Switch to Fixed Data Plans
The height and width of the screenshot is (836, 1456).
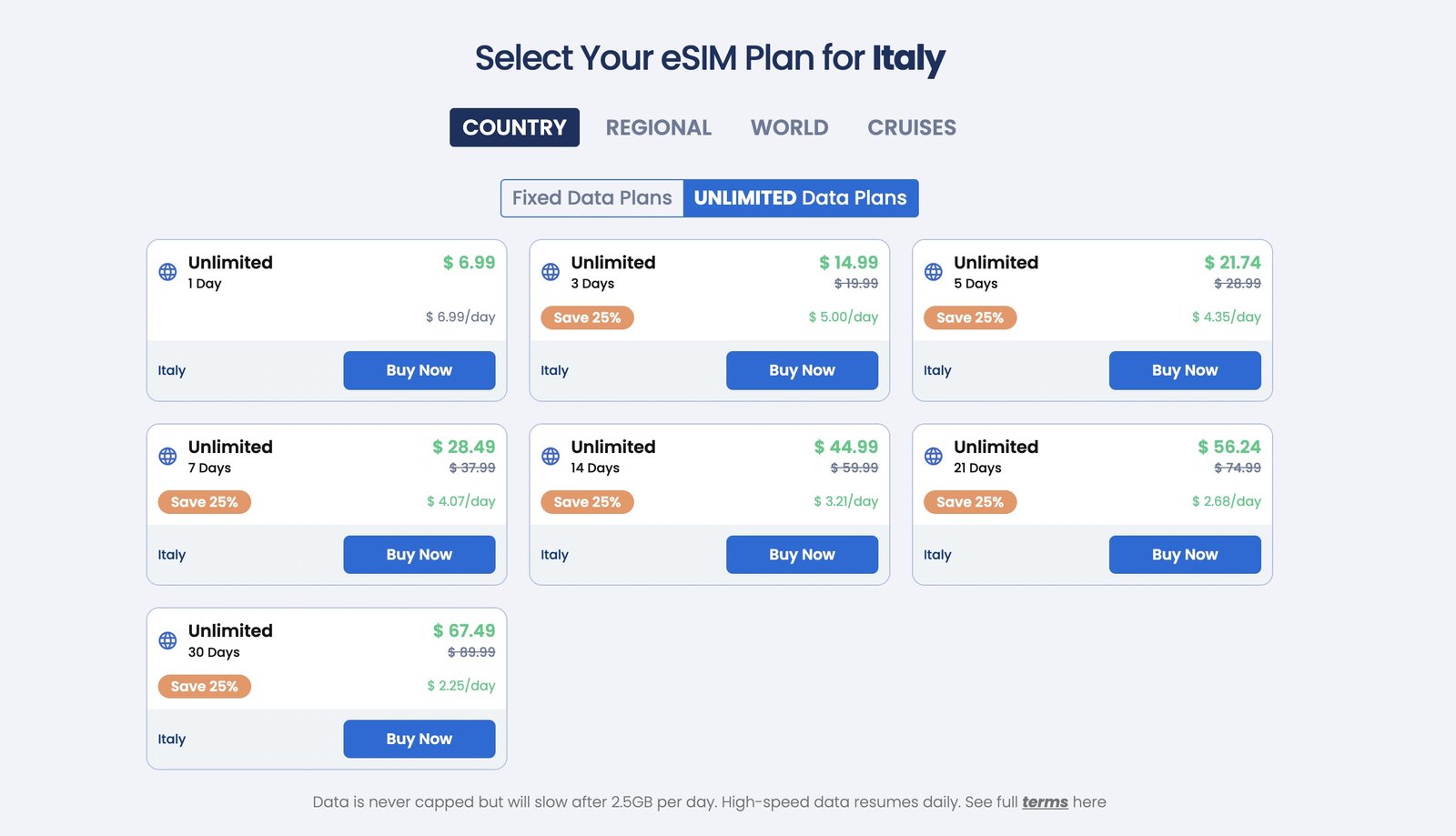click(591, 197)
